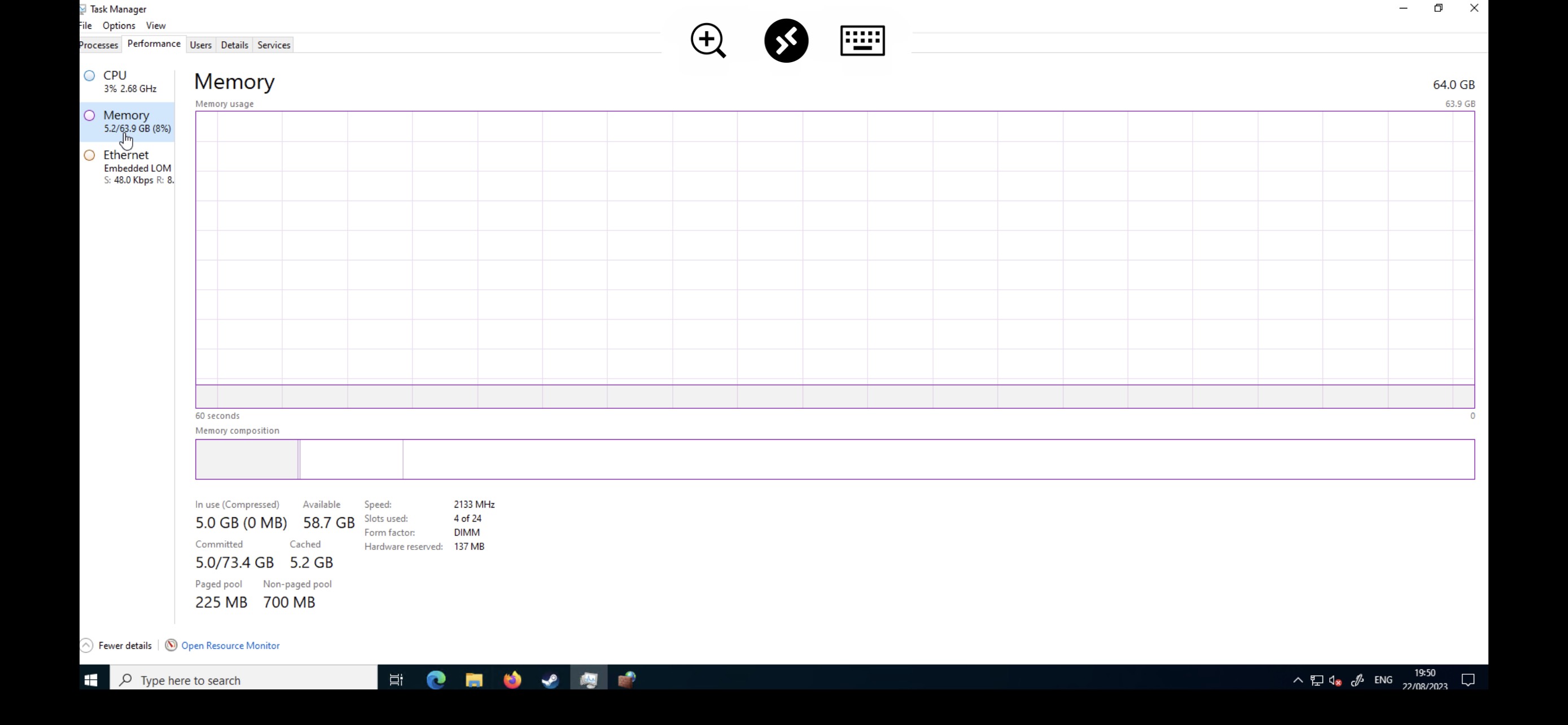Screen dimensions: 1568x725
Task: Switch to the Performance tab
Action: point(154,44)
